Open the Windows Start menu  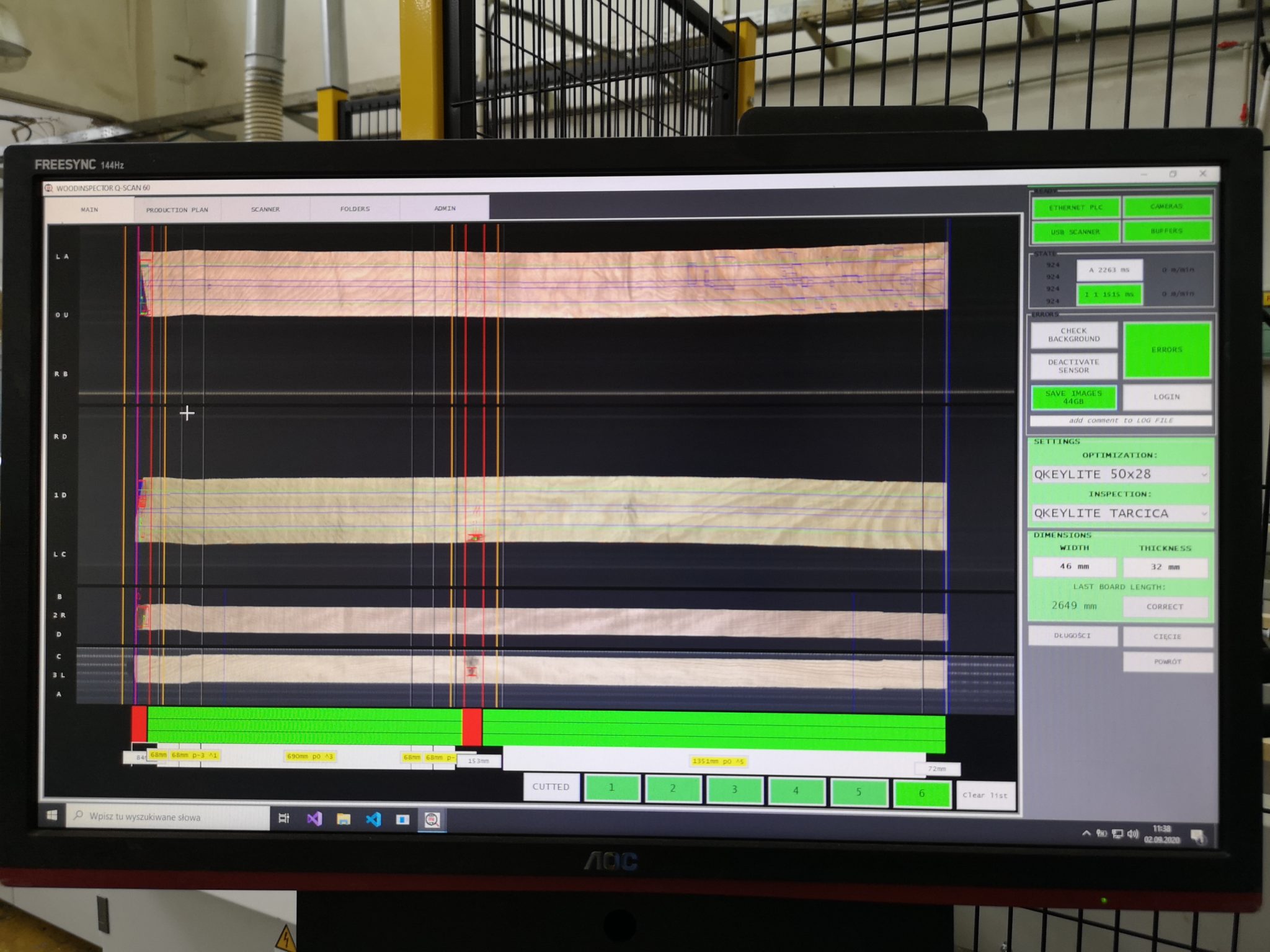tap(53, 815)
